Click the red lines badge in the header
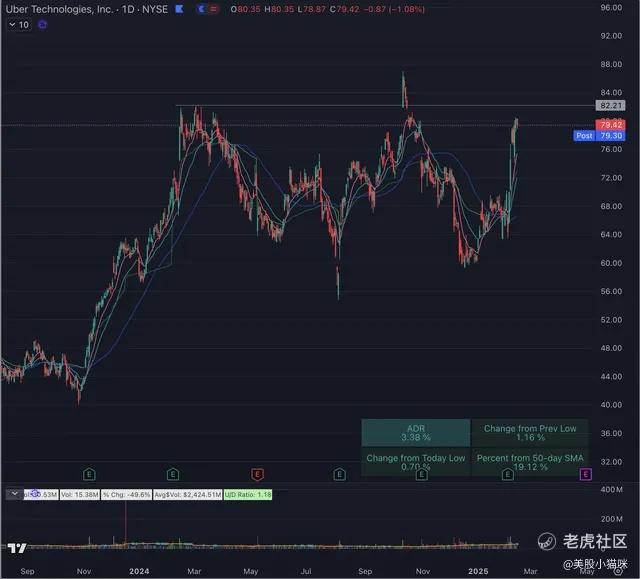 pos(213,9)
